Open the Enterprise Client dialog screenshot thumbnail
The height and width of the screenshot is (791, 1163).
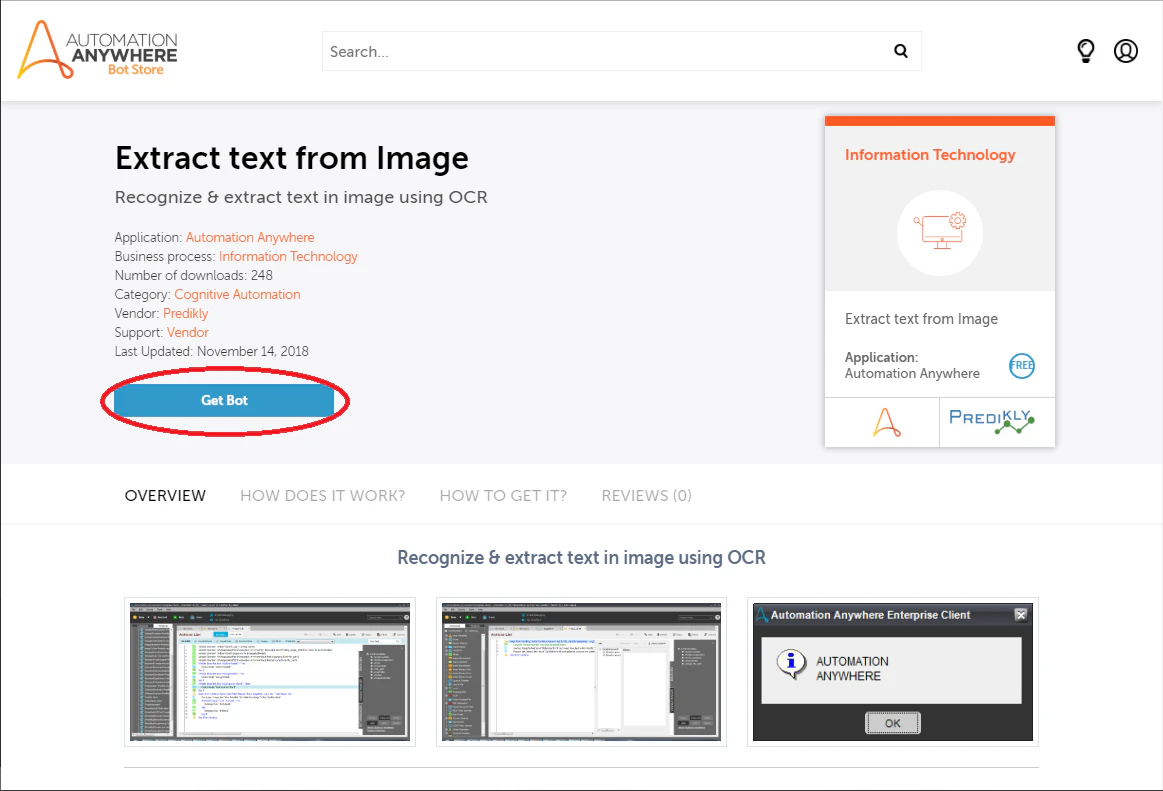pos(893,672)
